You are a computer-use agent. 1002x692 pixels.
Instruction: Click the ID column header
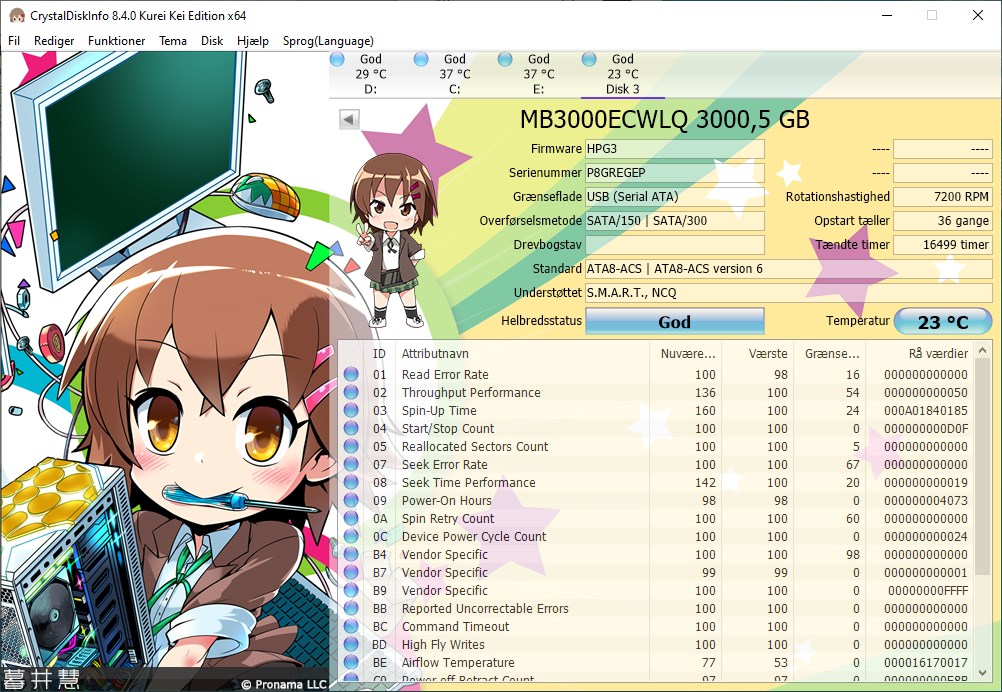click(x=380, y=353)
